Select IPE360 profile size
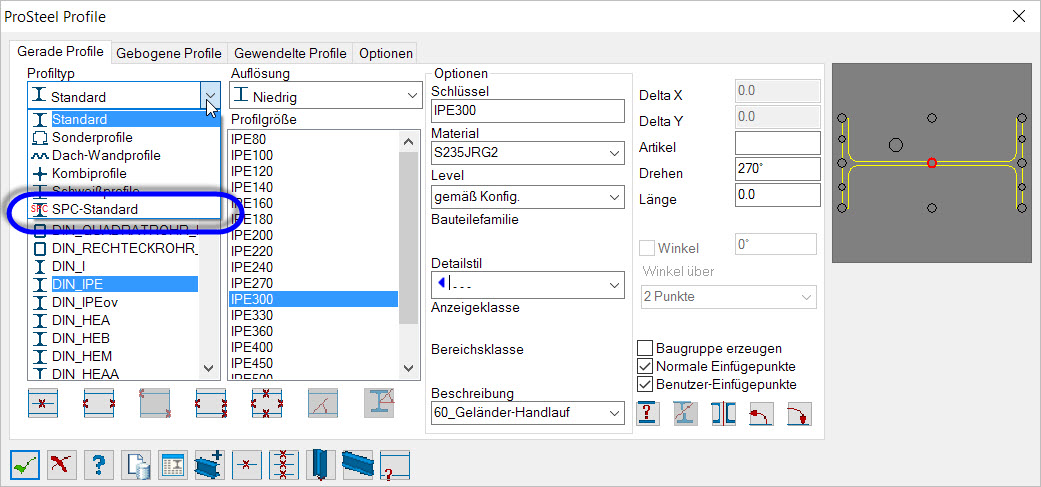1041x487 pixels. 313,331
